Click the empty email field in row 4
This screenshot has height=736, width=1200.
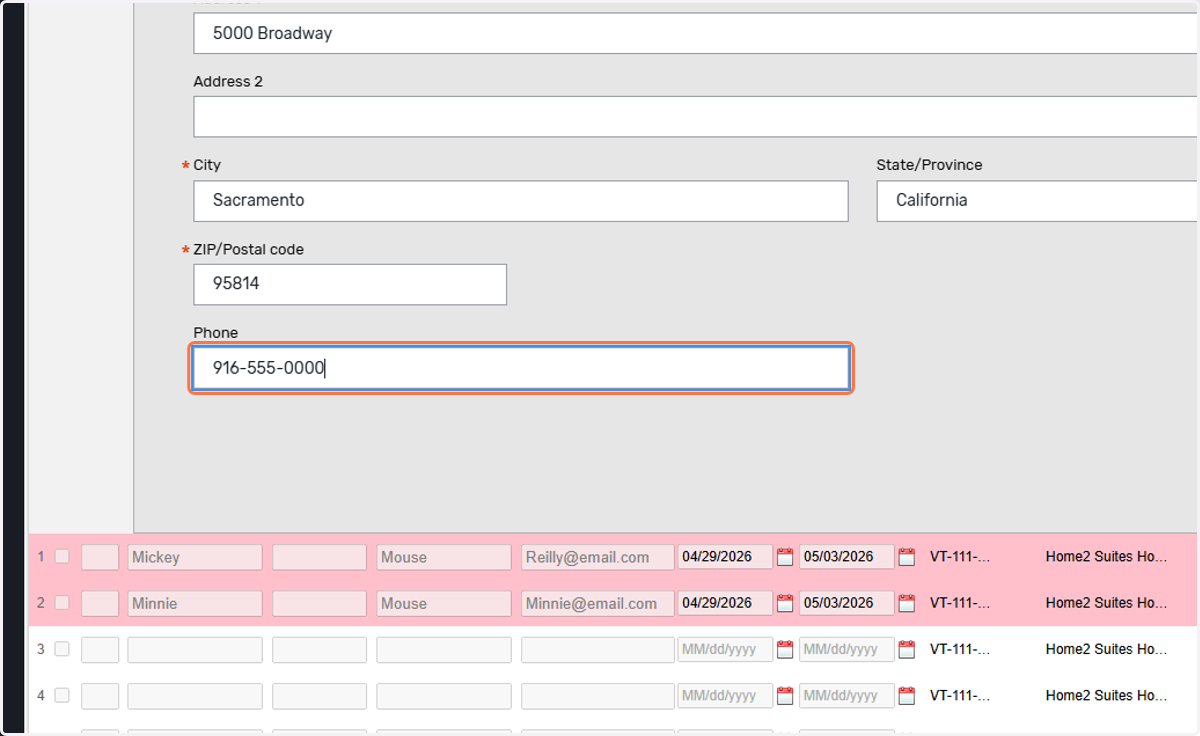point(598,695)
